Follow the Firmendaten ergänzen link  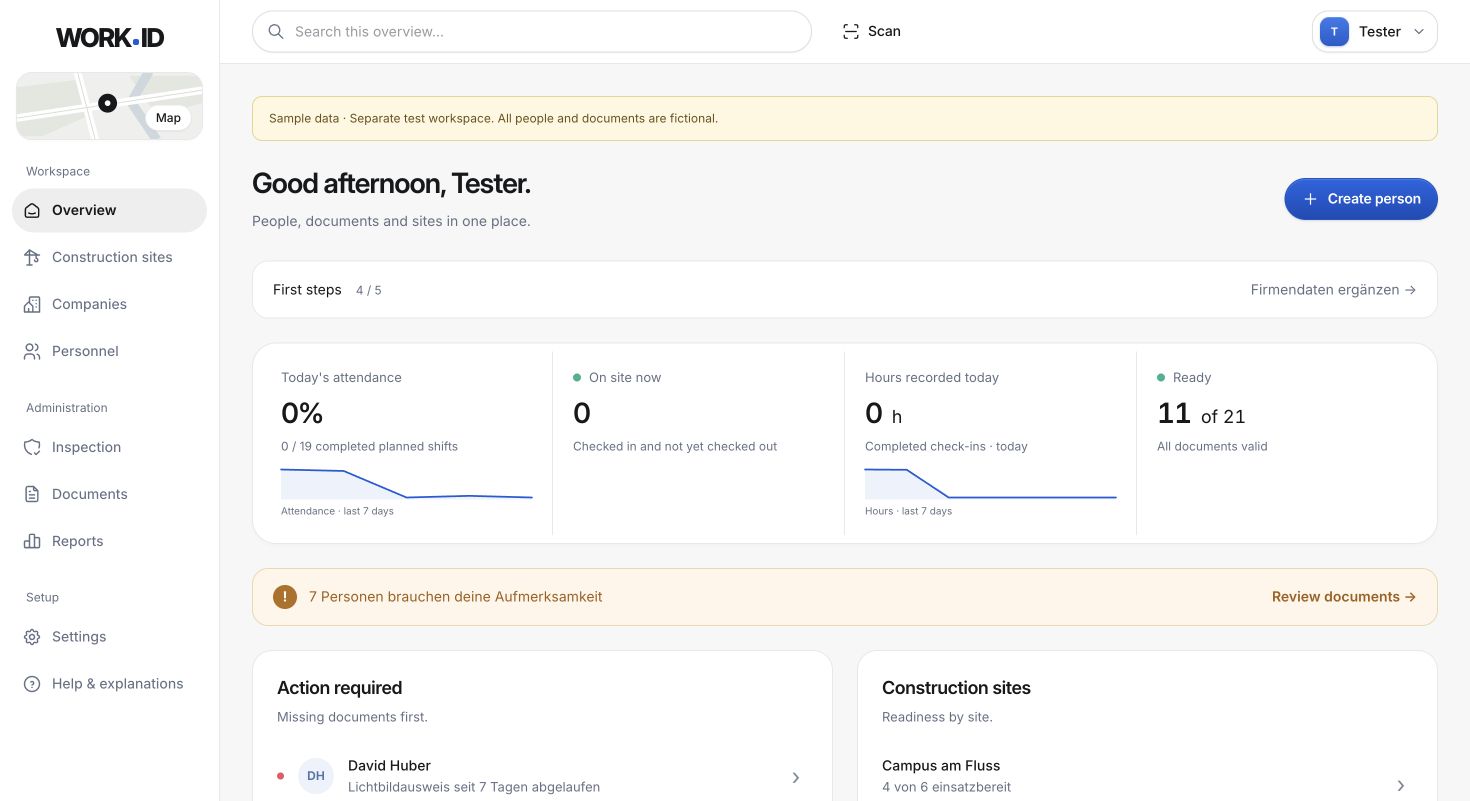tap(1333, 290)
